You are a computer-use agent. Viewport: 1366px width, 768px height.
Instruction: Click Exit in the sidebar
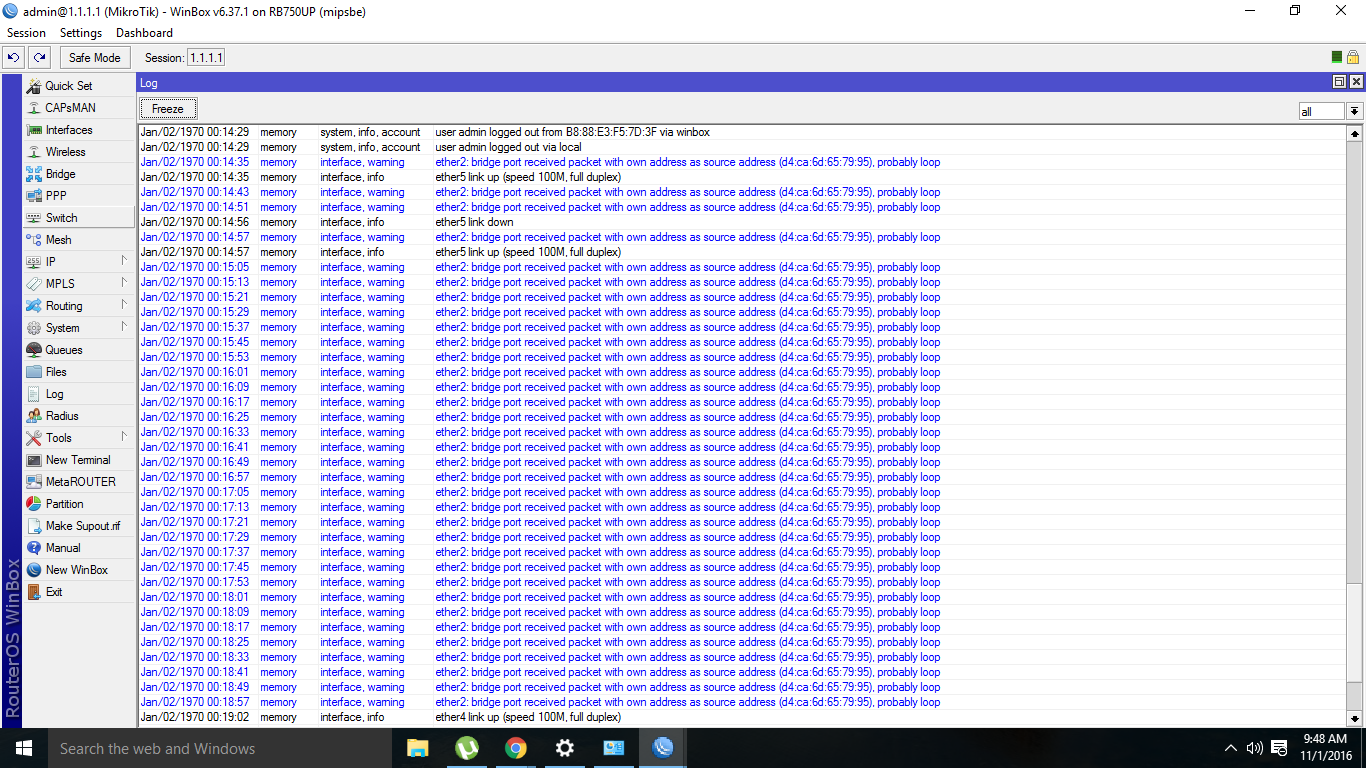point(78,592)
